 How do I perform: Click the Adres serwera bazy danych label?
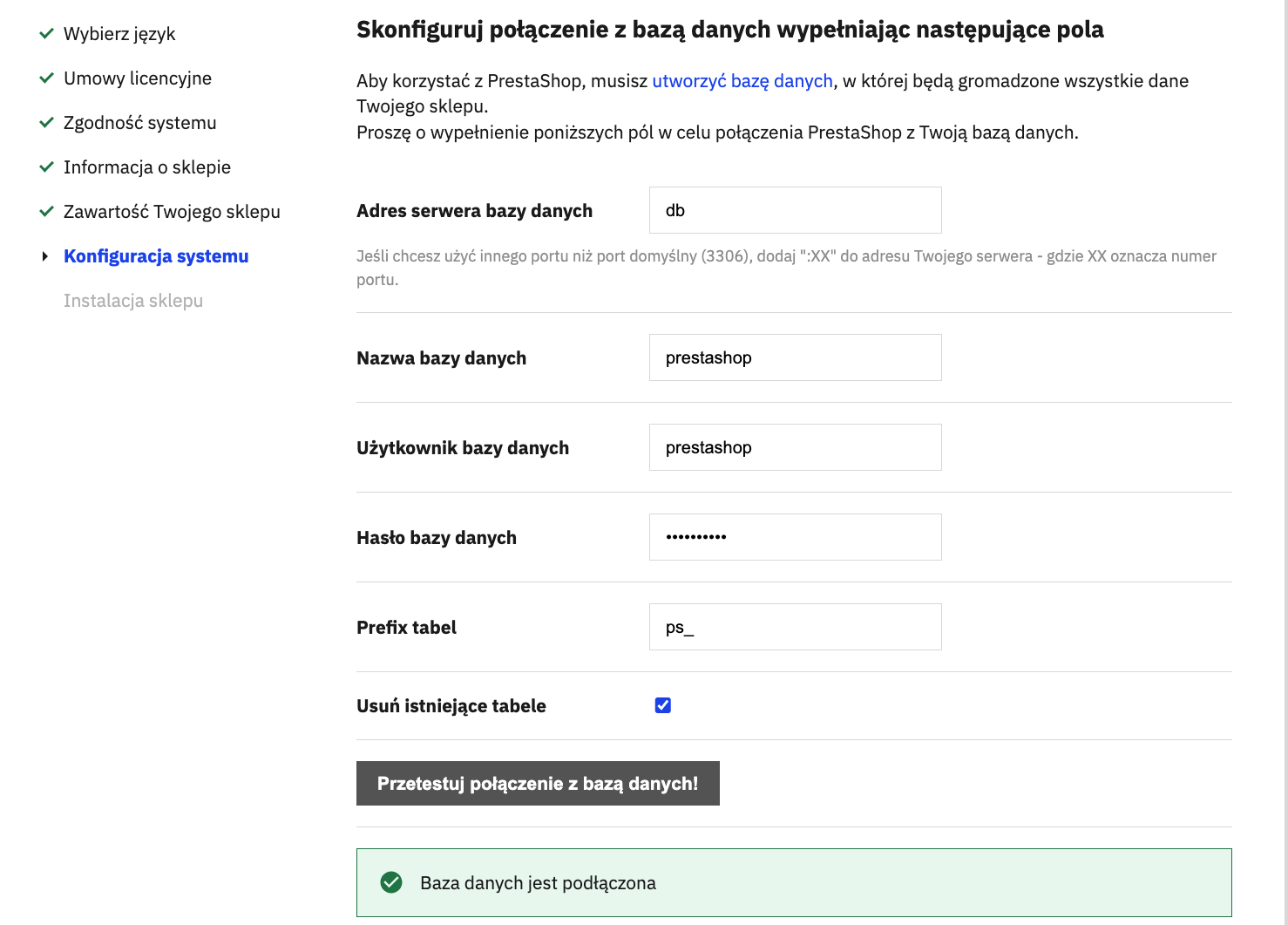pyautogui.click(x=474, y=211)
